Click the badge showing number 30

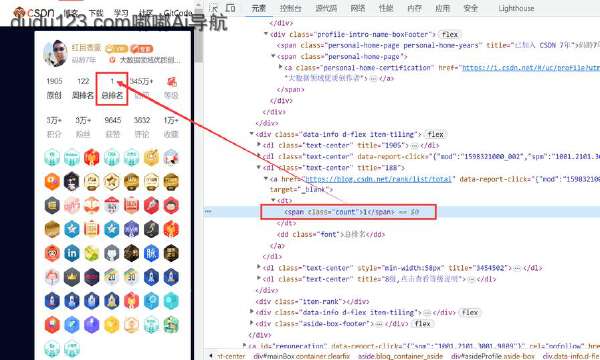[131, 277]
